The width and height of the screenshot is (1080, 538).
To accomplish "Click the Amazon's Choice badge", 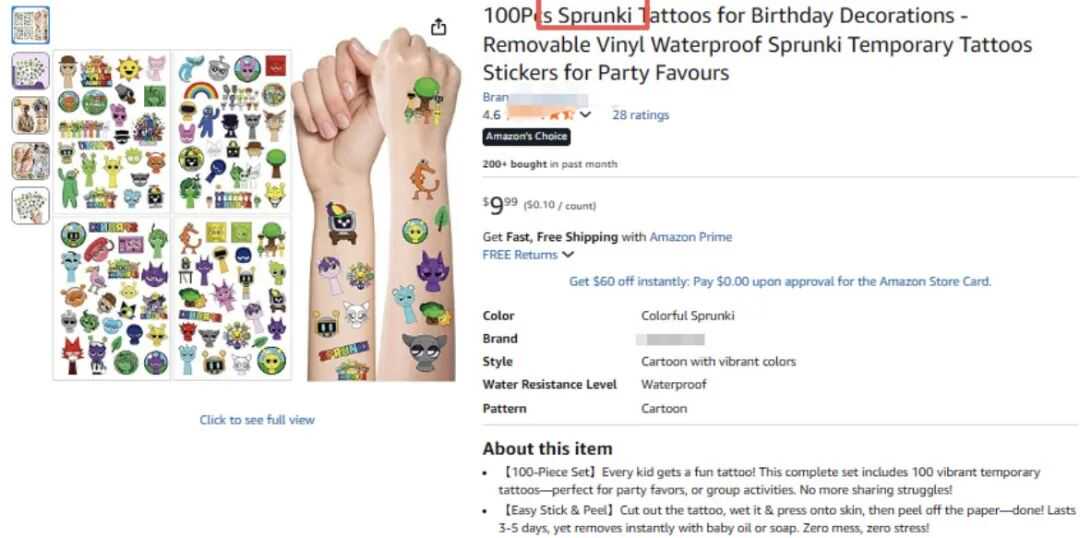I will pos(526,137).
